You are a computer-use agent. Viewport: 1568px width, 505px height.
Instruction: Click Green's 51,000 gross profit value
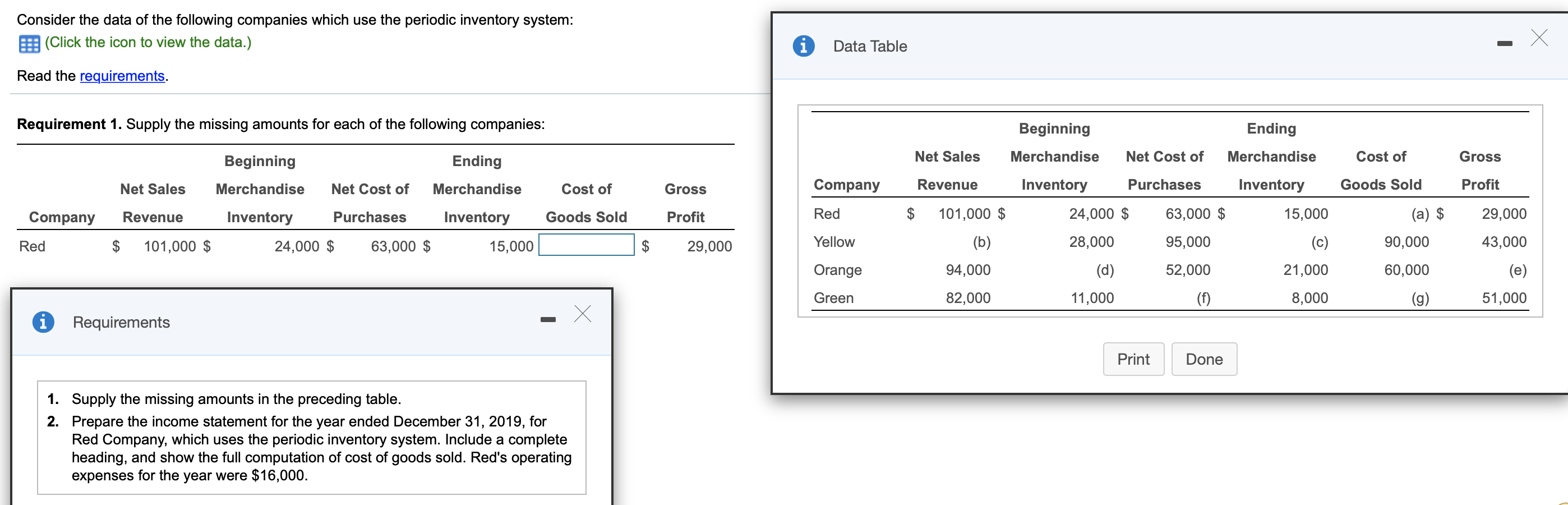click(x=1504, y=298)
